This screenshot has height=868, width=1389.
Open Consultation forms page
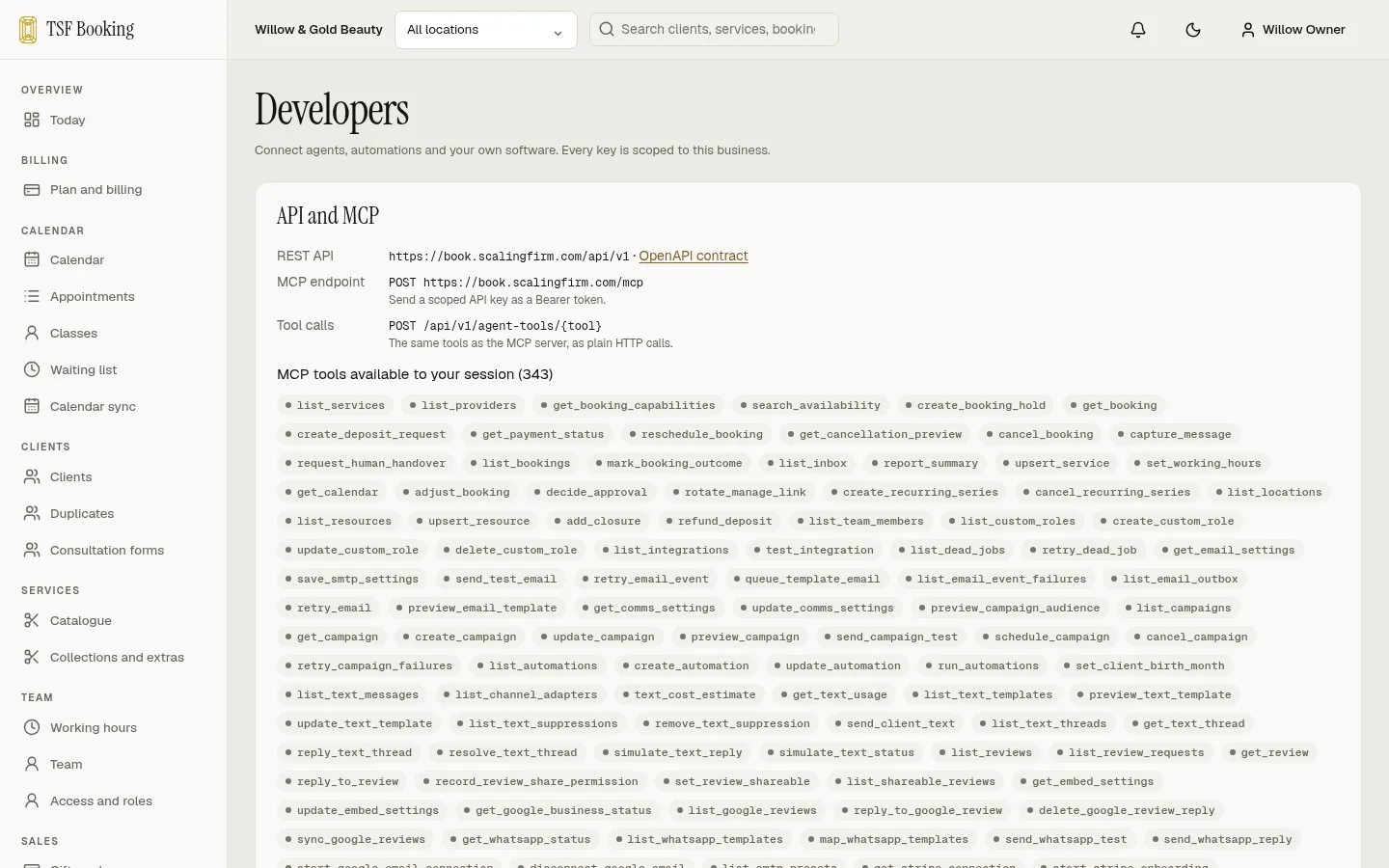coord(114,551)
